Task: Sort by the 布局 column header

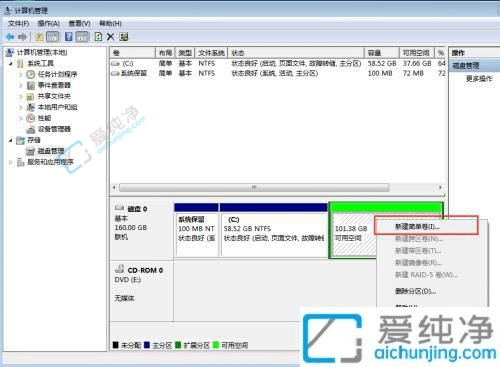Action: (x=165, y=53)
